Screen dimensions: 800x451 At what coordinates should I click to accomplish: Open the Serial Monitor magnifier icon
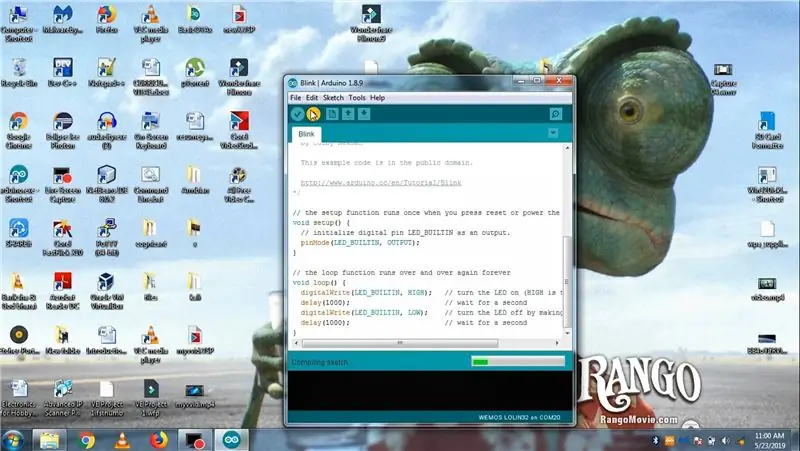pyautogui.click(x=556, y=114)
